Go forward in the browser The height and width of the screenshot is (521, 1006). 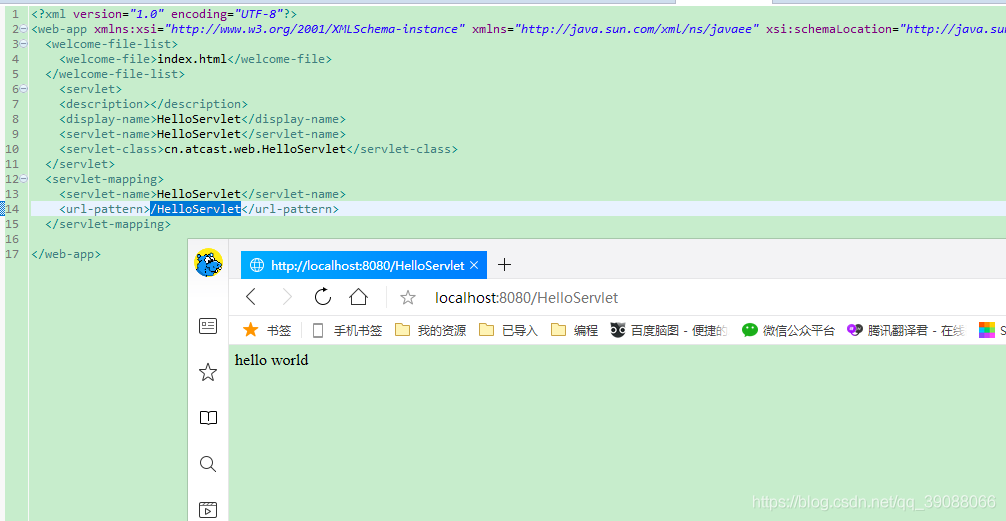[287, 297]
